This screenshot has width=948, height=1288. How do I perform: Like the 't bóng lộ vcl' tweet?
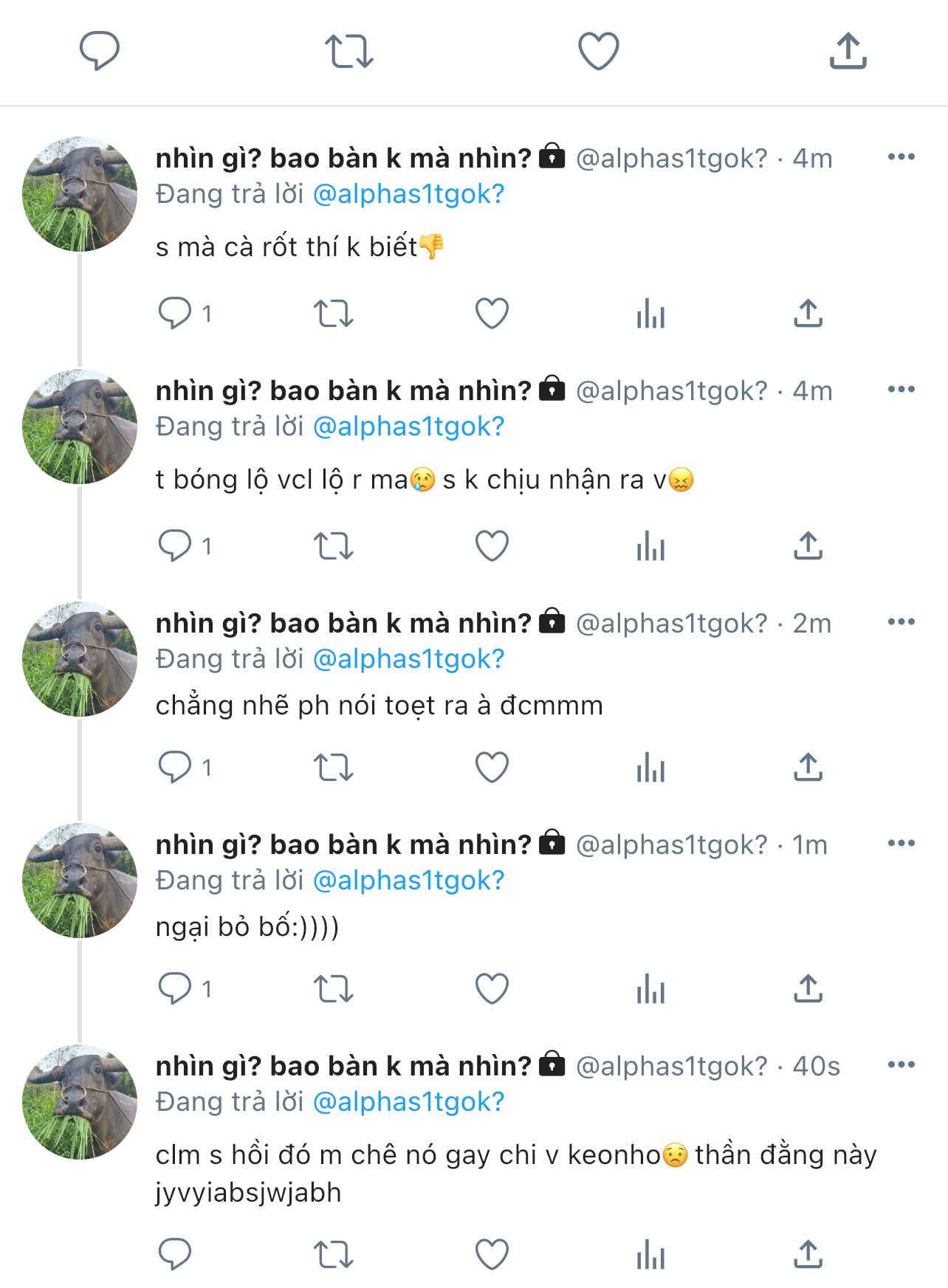(x=492, y=546)
